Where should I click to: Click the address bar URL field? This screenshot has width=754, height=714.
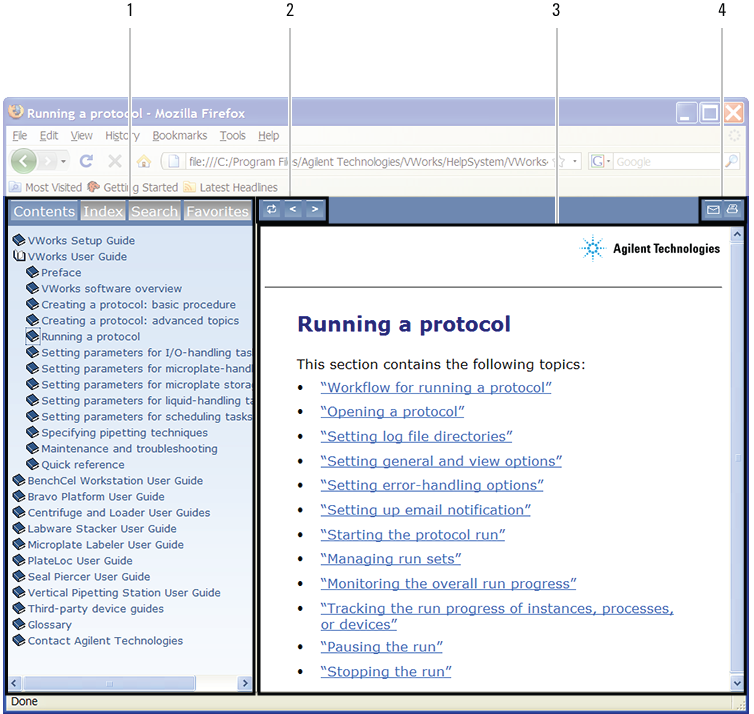click(x=368, y=162)
